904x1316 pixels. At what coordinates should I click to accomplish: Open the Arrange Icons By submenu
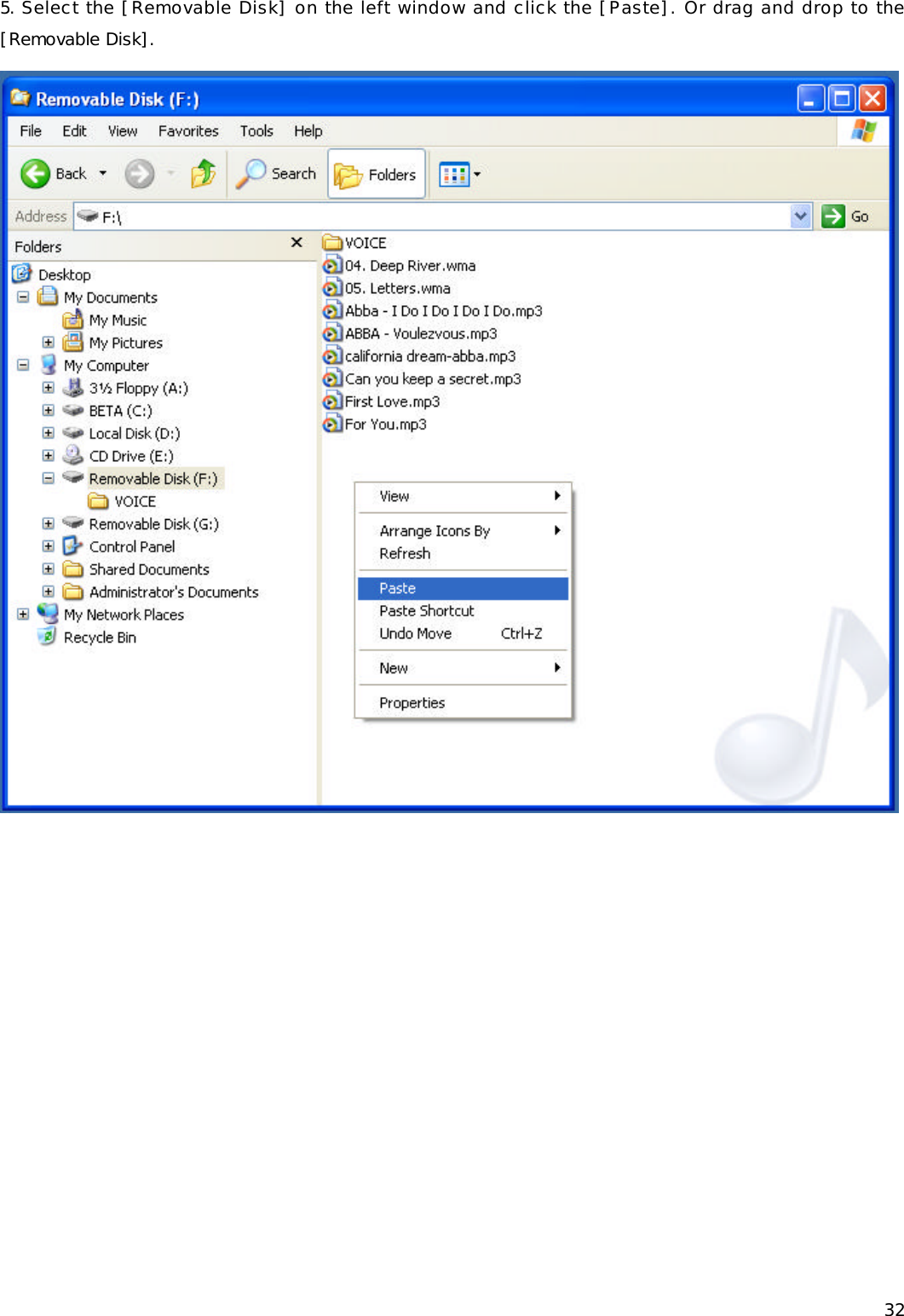(x=463, y=530)
